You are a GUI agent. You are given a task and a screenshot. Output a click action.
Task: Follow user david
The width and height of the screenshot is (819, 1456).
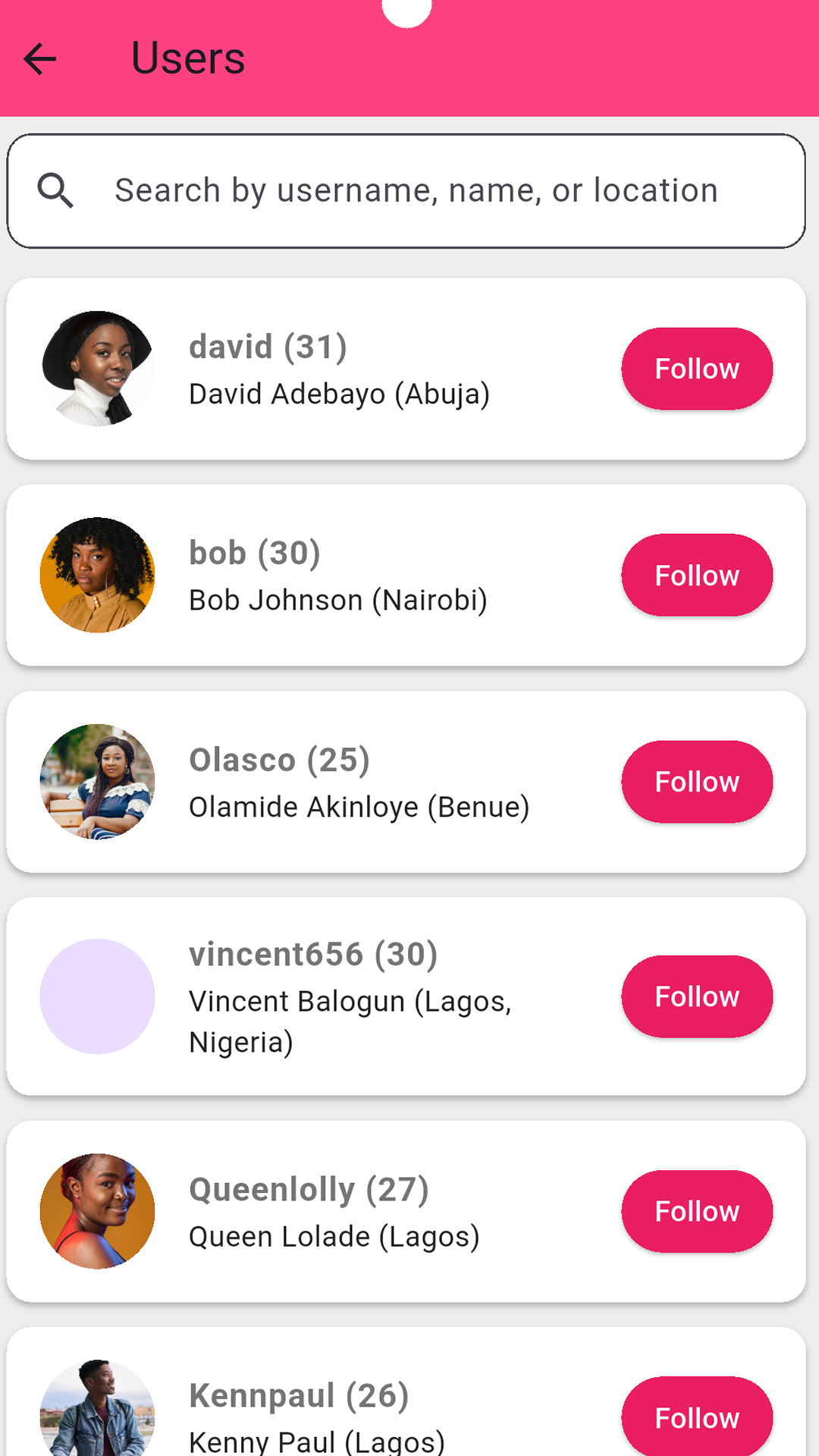[697, 369]
